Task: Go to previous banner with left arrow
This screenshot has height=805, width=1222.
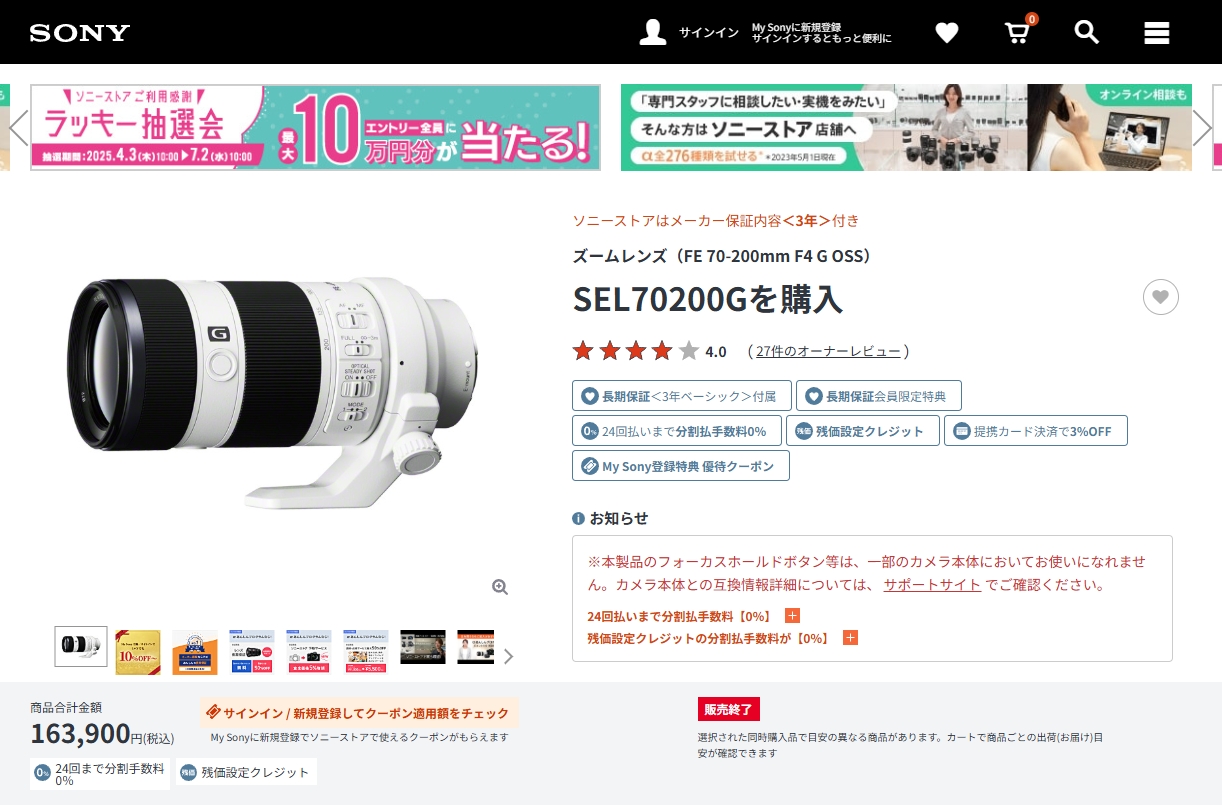Action: [x=18, y=127]
